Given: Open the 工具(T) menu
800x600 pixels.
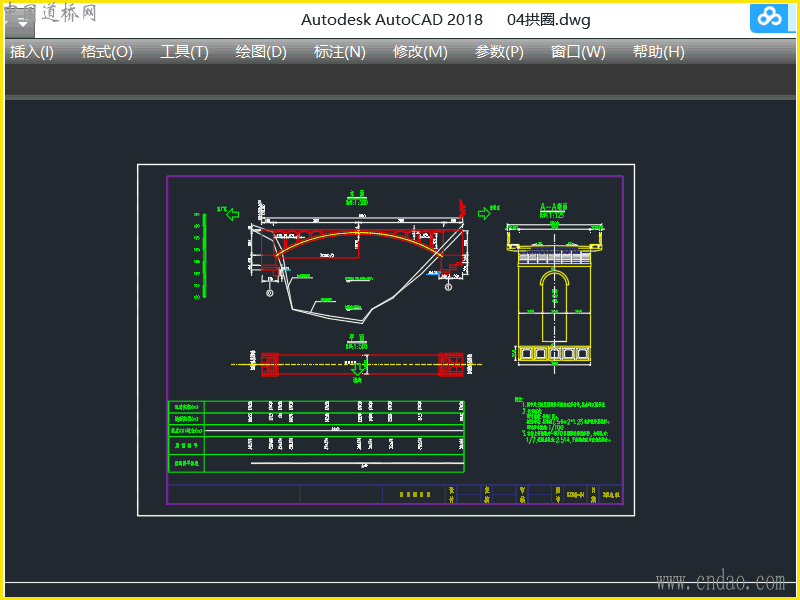Looking at the screenshot, I should (x=185, y=52).
